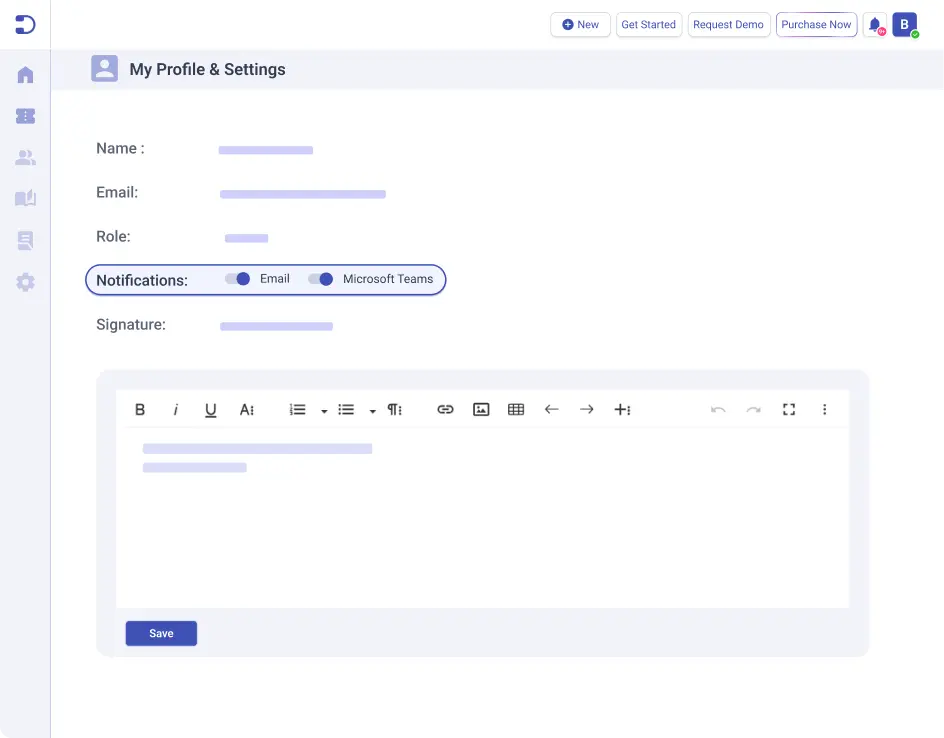944x738 pixels.
Task: Open the font size options
Action: [x=247, y=410]
